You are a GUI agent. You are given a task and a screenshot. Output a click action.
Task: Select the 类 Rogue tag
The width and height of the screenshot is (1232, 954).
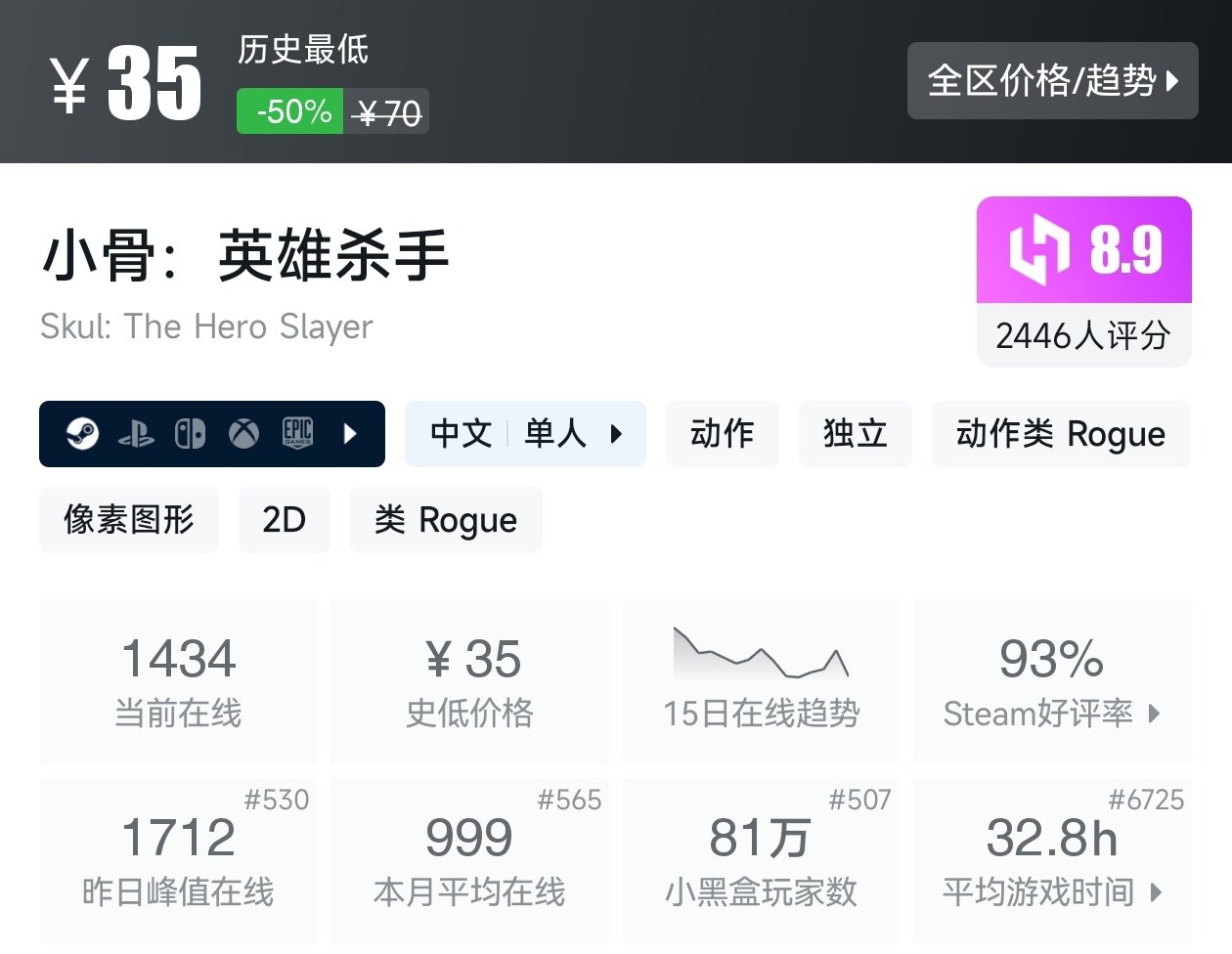tap(446, 520)
